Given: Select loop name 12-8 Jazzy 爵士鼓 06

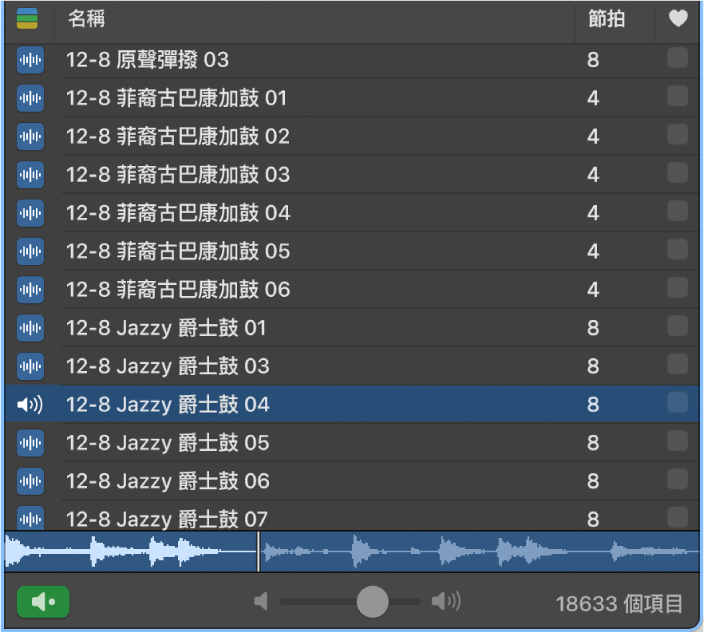Looking at the screenshot, I should click(168, 481).
